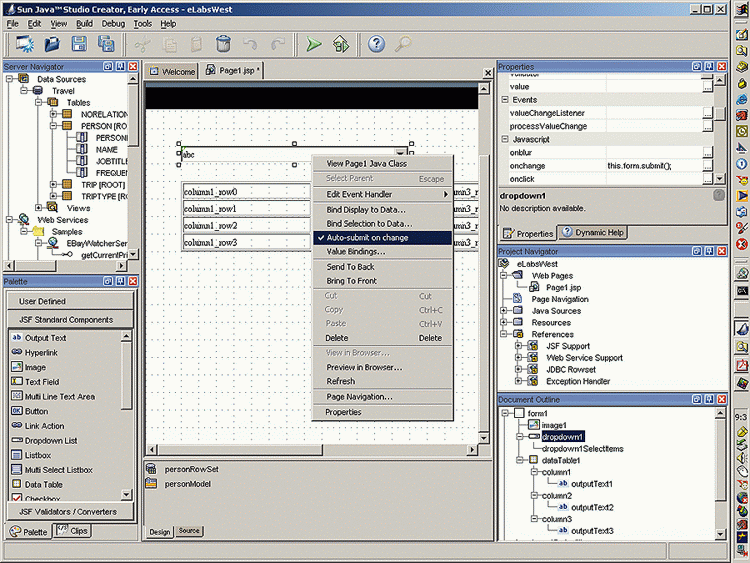This screenshot has height=563, width=750.
Task: Click the Open Project folder icon
Action: tap(52, 44)
